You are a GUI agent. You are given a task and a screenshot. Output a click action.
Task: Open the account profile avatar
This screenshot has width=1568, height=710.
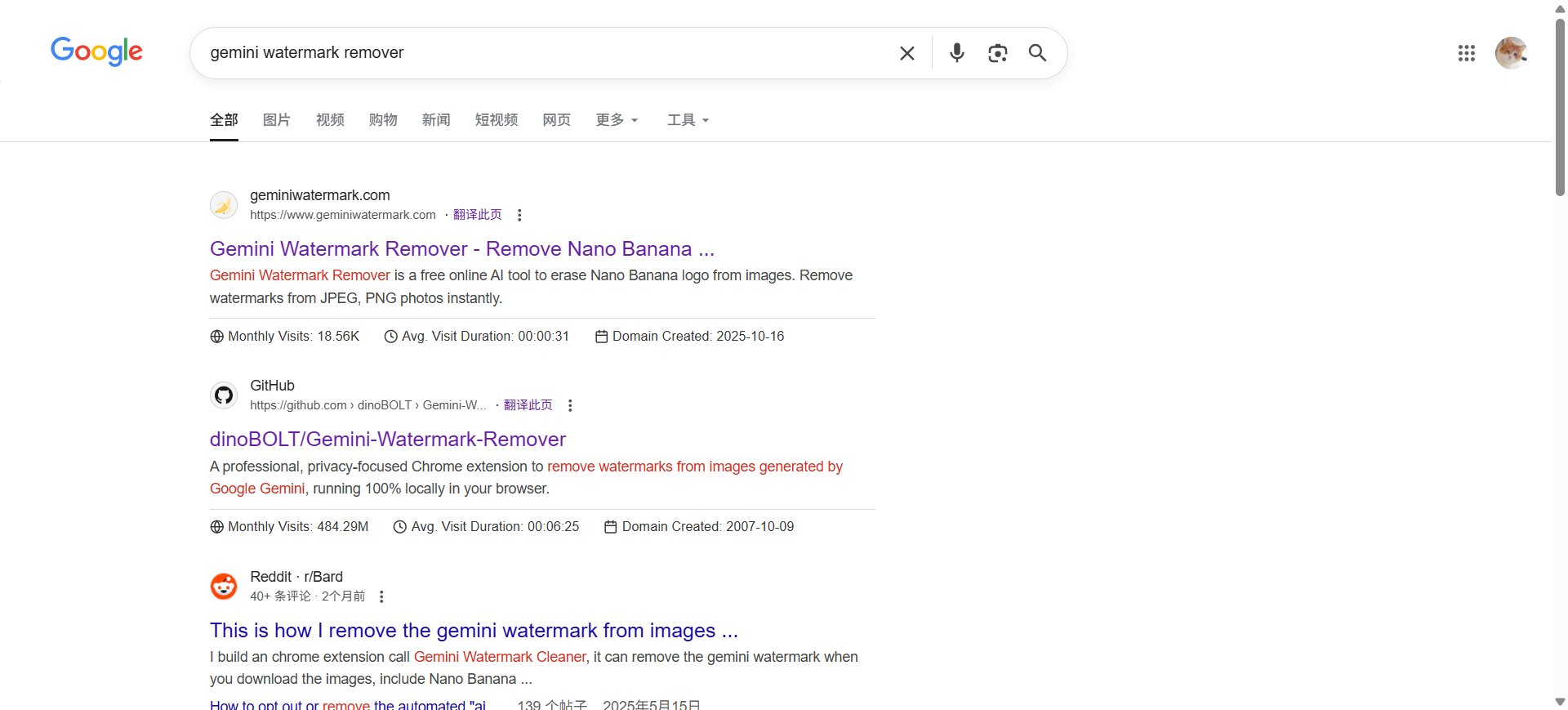(x=1510, y=53)
